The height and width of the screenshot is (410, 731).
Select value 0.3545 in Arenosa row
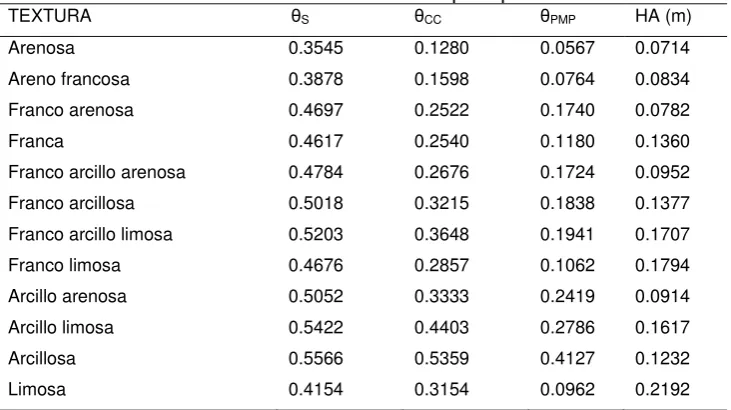coord(316,48)
